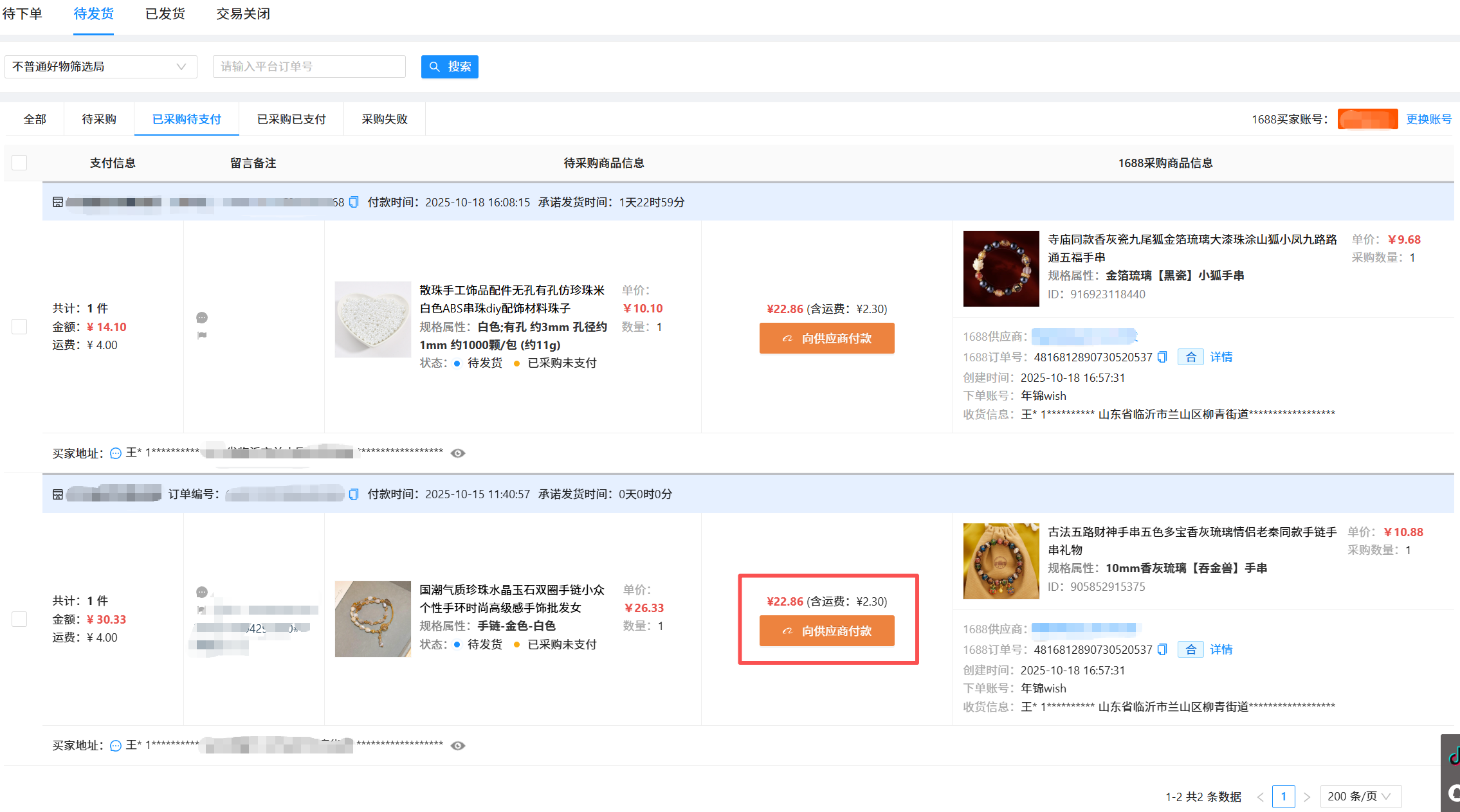
Task: Reveal first order's hidden buyer address
Action: pyautogui.click(x=458, y=453)
